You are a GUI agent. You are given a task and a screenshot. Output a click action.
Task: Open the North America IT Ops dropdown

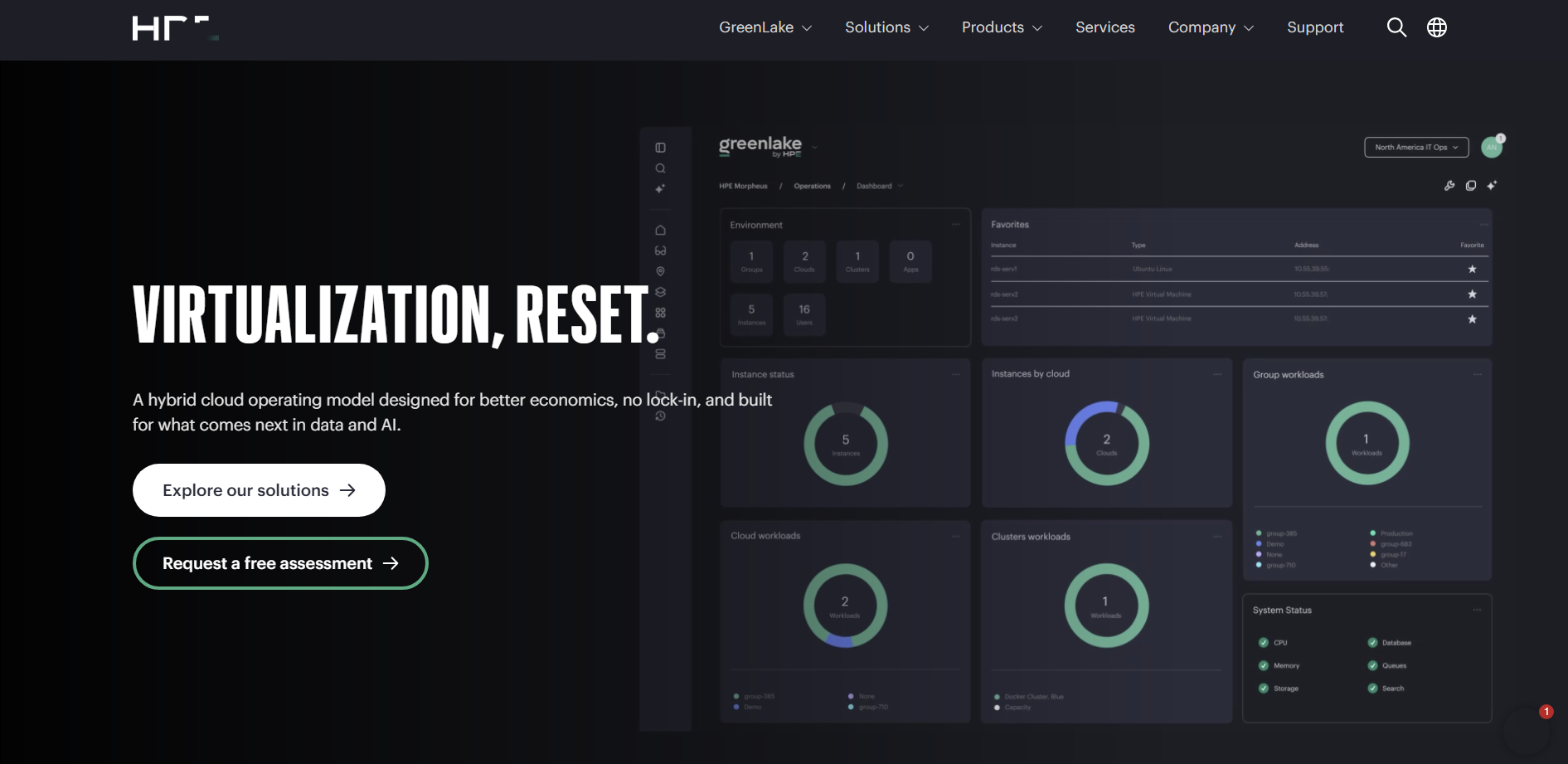pos(1416,147)
